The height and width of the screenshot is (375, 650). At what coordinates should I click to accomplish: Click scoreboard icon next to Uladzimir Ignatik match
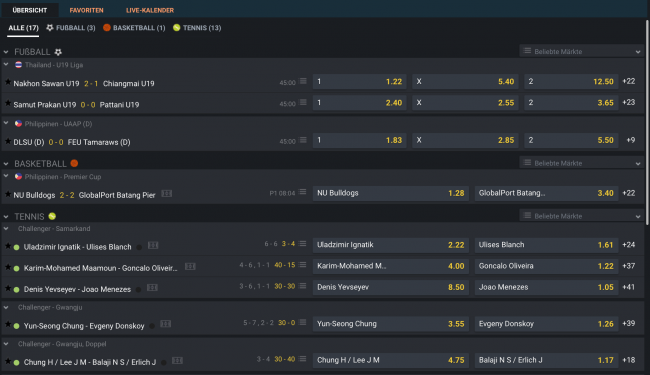153,245
